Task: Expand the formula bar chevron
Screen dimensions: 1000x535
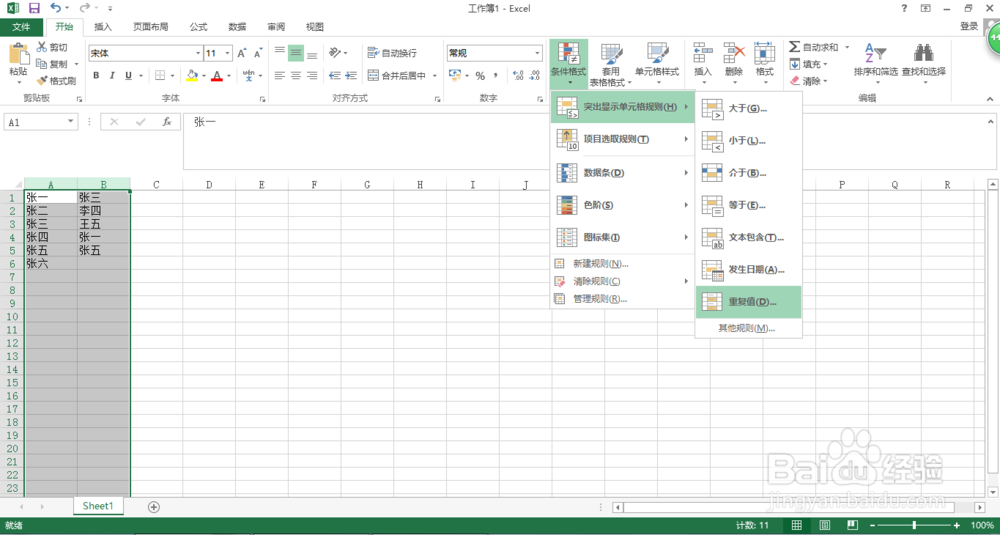Action: (x=992, y=122)
